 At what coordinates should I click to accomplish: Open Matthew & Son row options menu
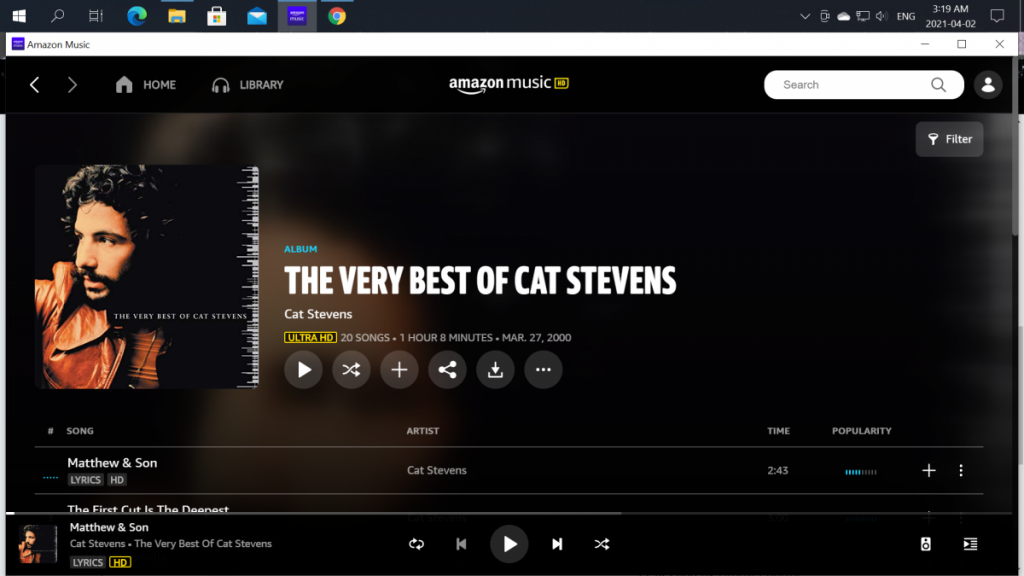pyautogui.click(x=961, y=470)
